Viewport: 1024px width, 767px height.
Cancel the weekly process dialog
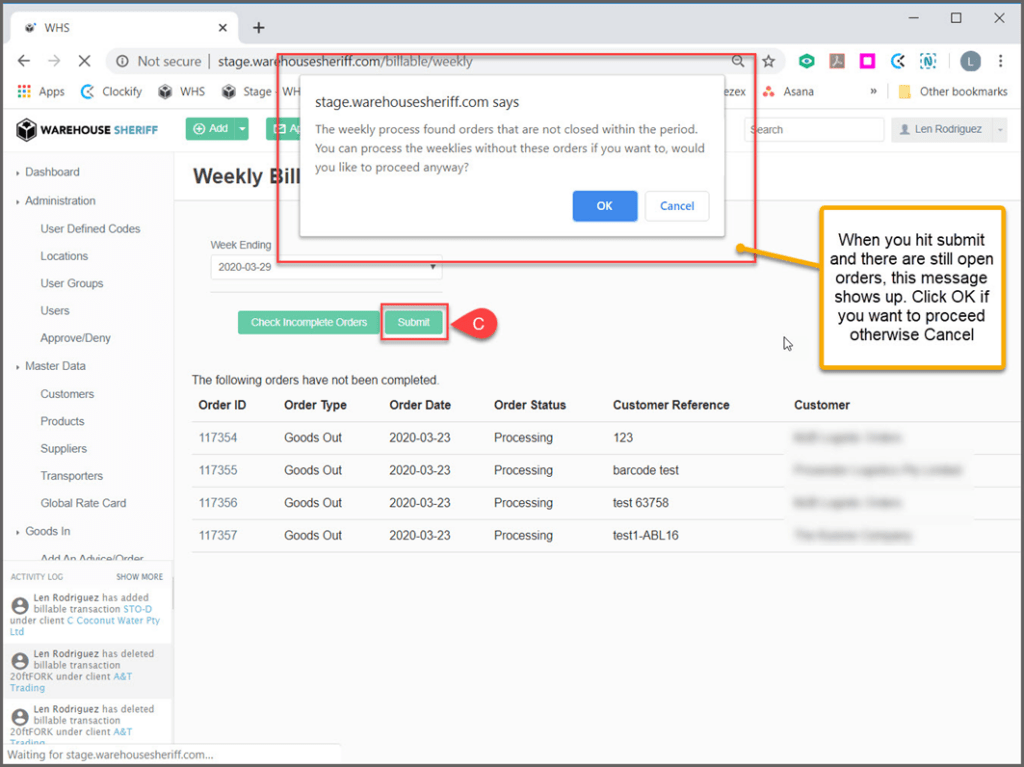click(677, 206)
